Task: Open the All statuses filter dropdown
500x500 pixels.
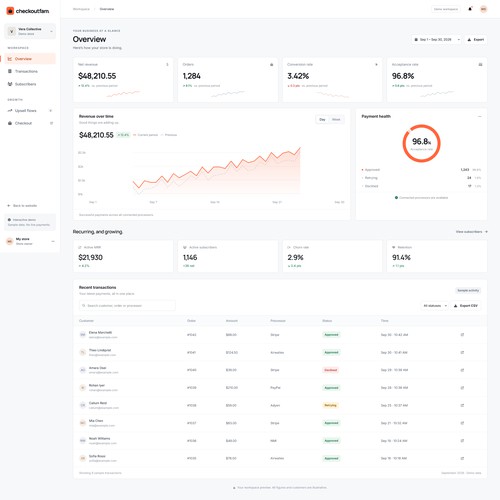Action: 435,306
